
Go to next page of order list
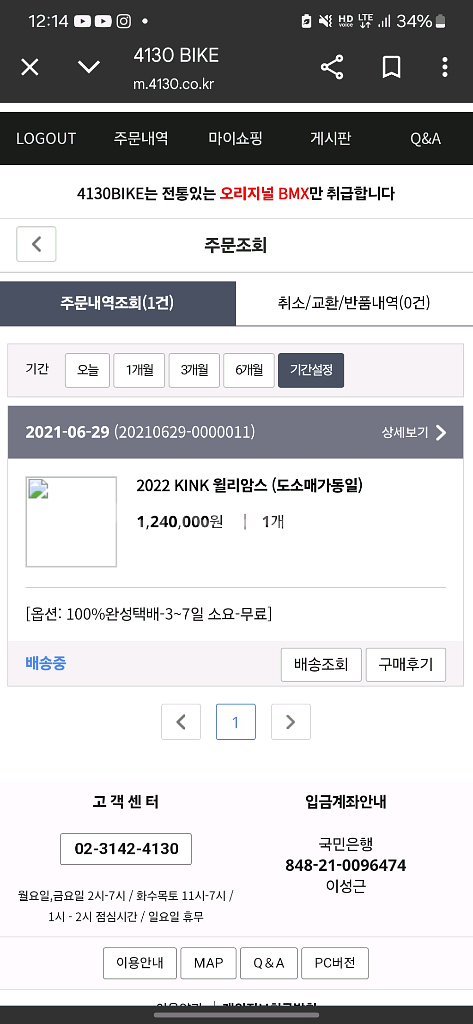[x=291, y=722]
